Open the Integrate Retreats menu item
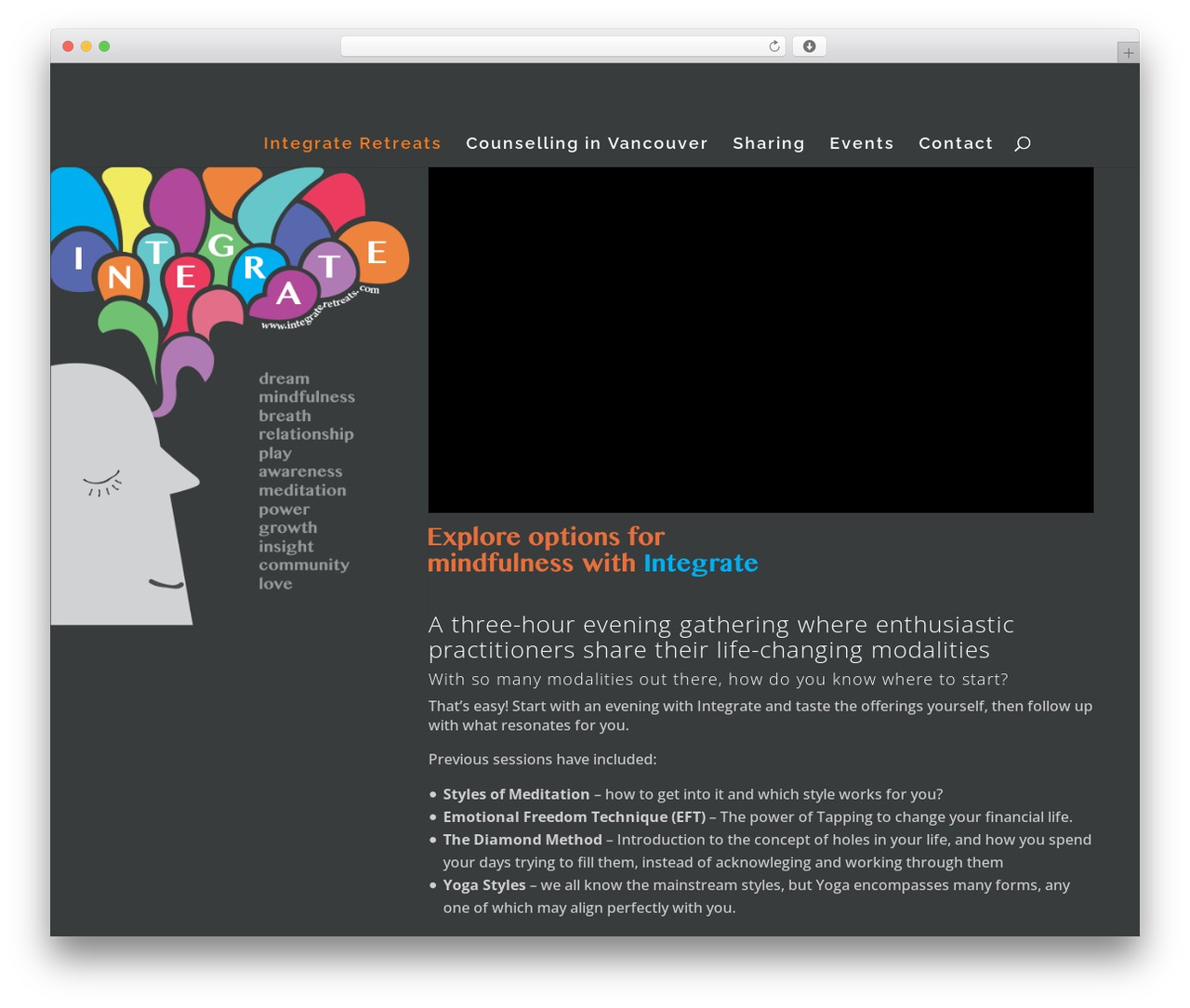Screen dimensions: 1190x1008 (352, 143)
